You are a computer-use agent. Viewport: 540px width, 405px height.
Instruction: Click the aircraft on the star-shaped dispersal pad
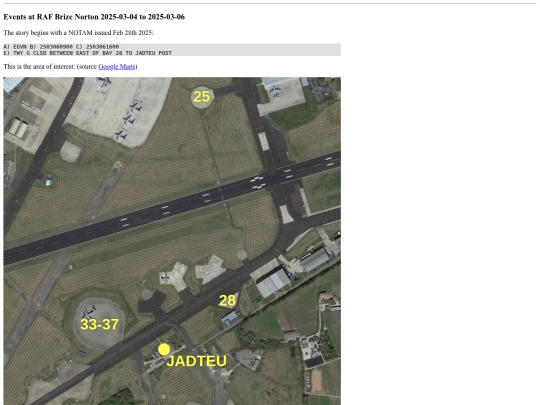coord(166,277)
